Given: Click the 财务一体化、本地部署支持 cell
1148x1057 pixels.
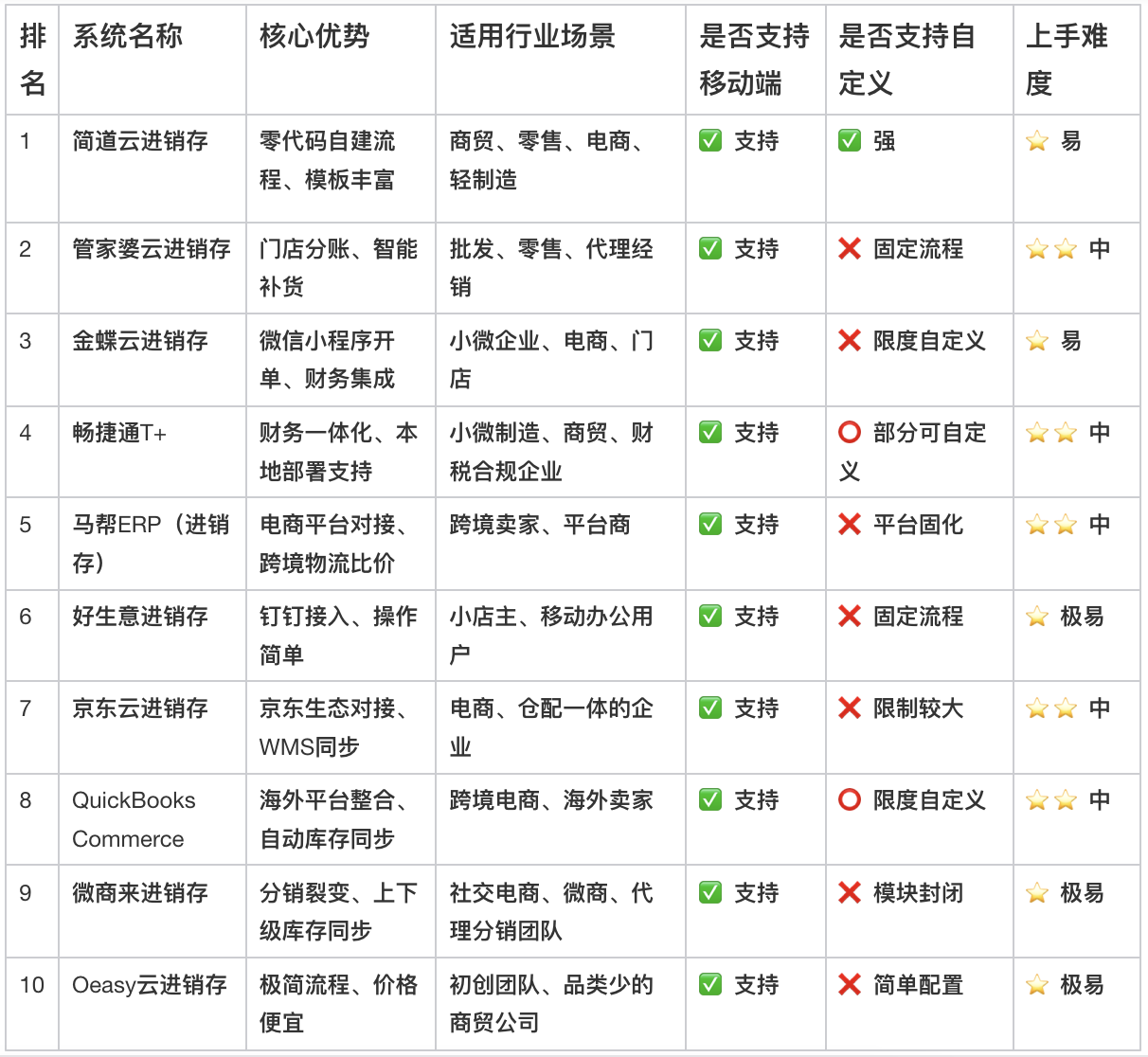Looking at the screenshot, I should (341, 452).
